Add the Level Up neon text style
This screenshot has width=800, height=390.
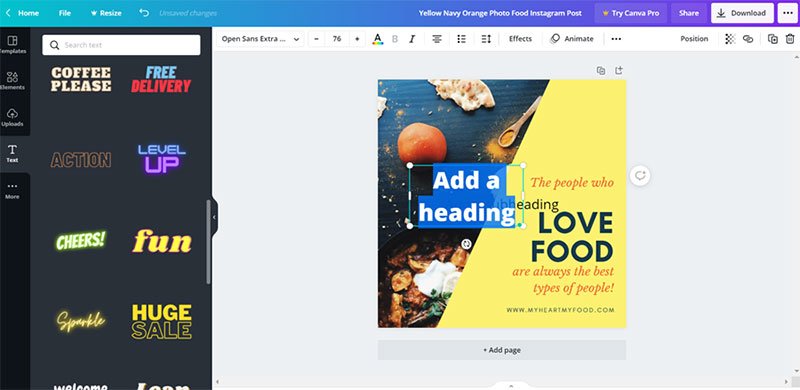[161, 159]
